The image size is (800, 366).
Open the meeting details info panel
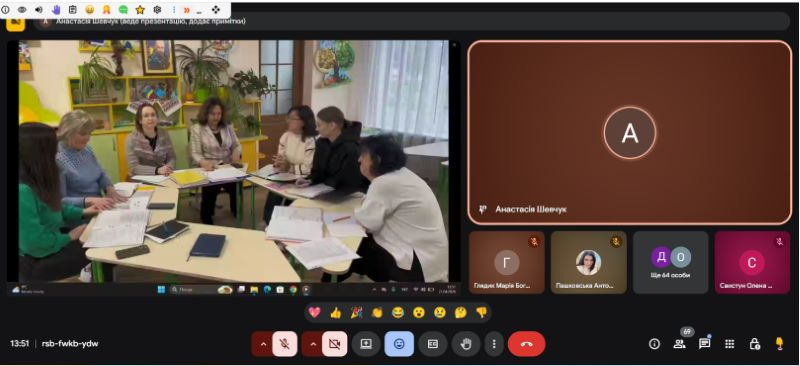click(654, 344)
